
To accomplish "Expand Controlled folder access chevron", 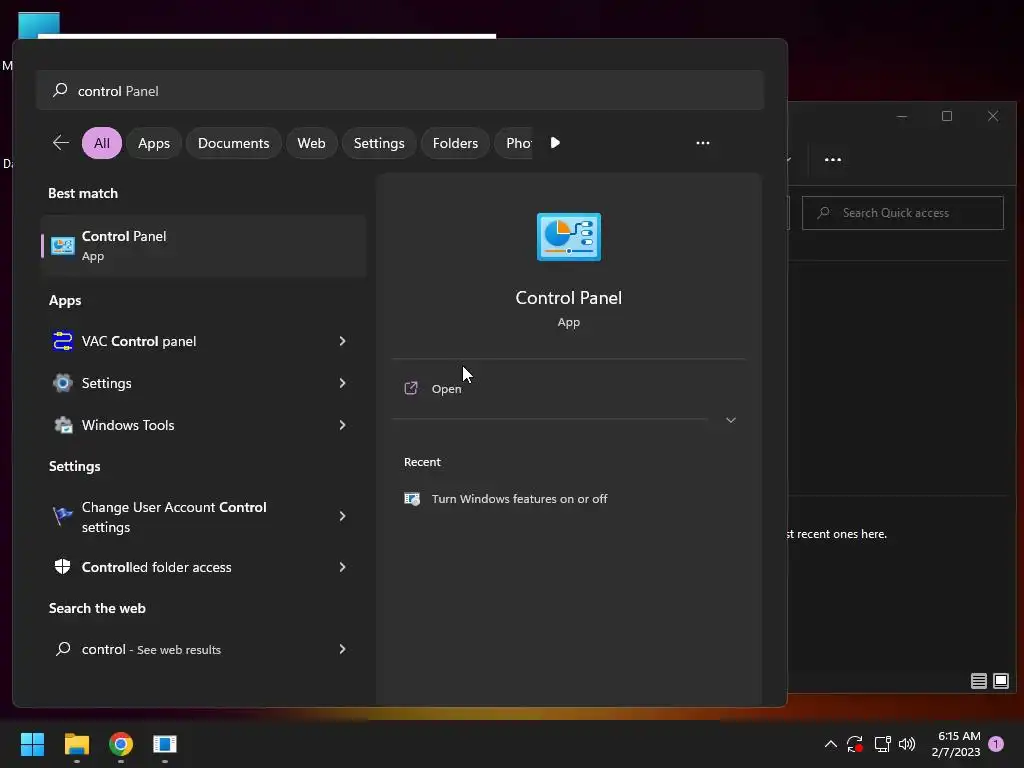I will [342, 567].
